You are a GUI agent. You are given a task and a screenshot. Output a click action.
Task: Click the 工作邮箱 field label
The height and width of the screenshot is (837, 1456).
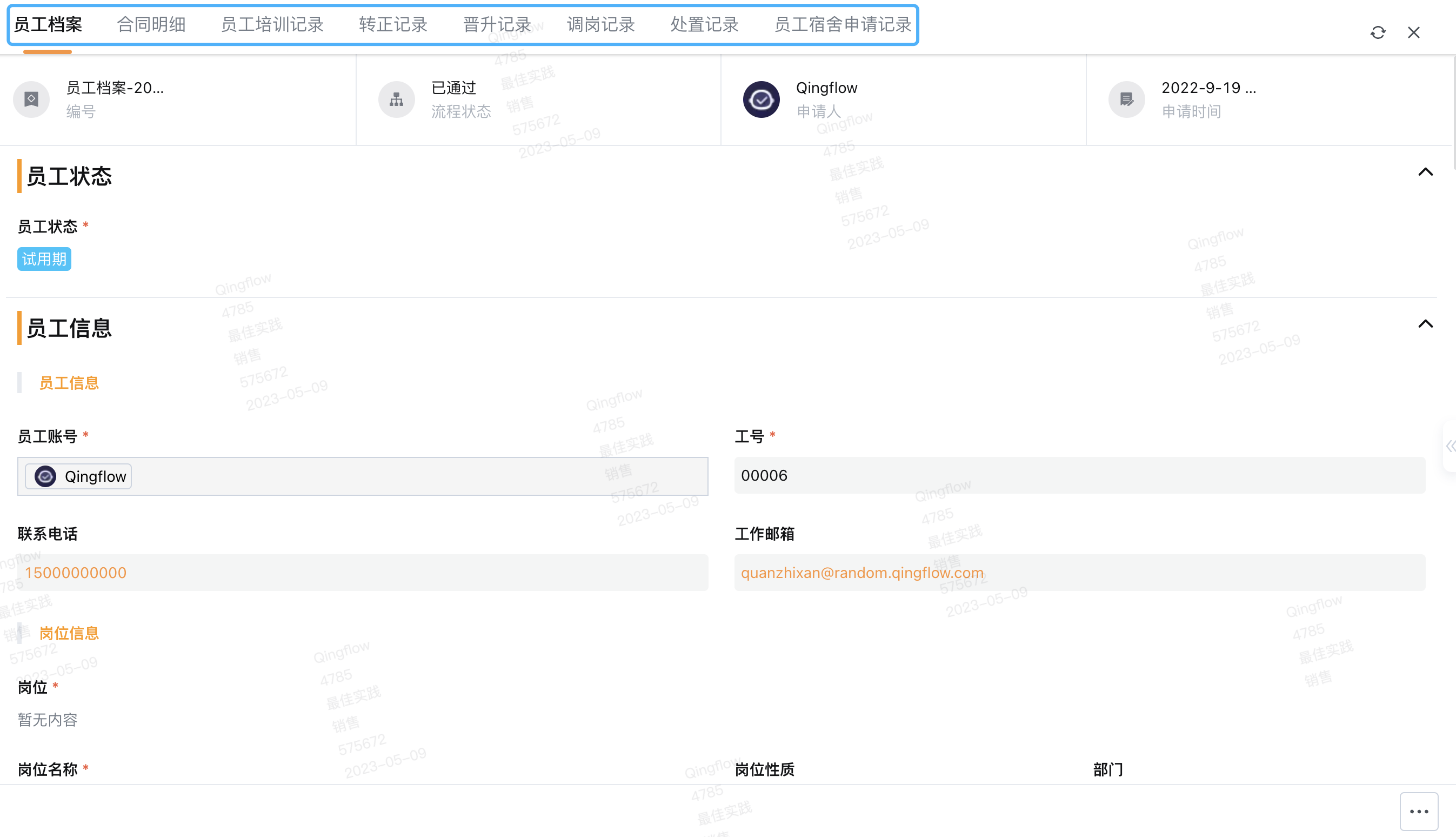[765, 534]
